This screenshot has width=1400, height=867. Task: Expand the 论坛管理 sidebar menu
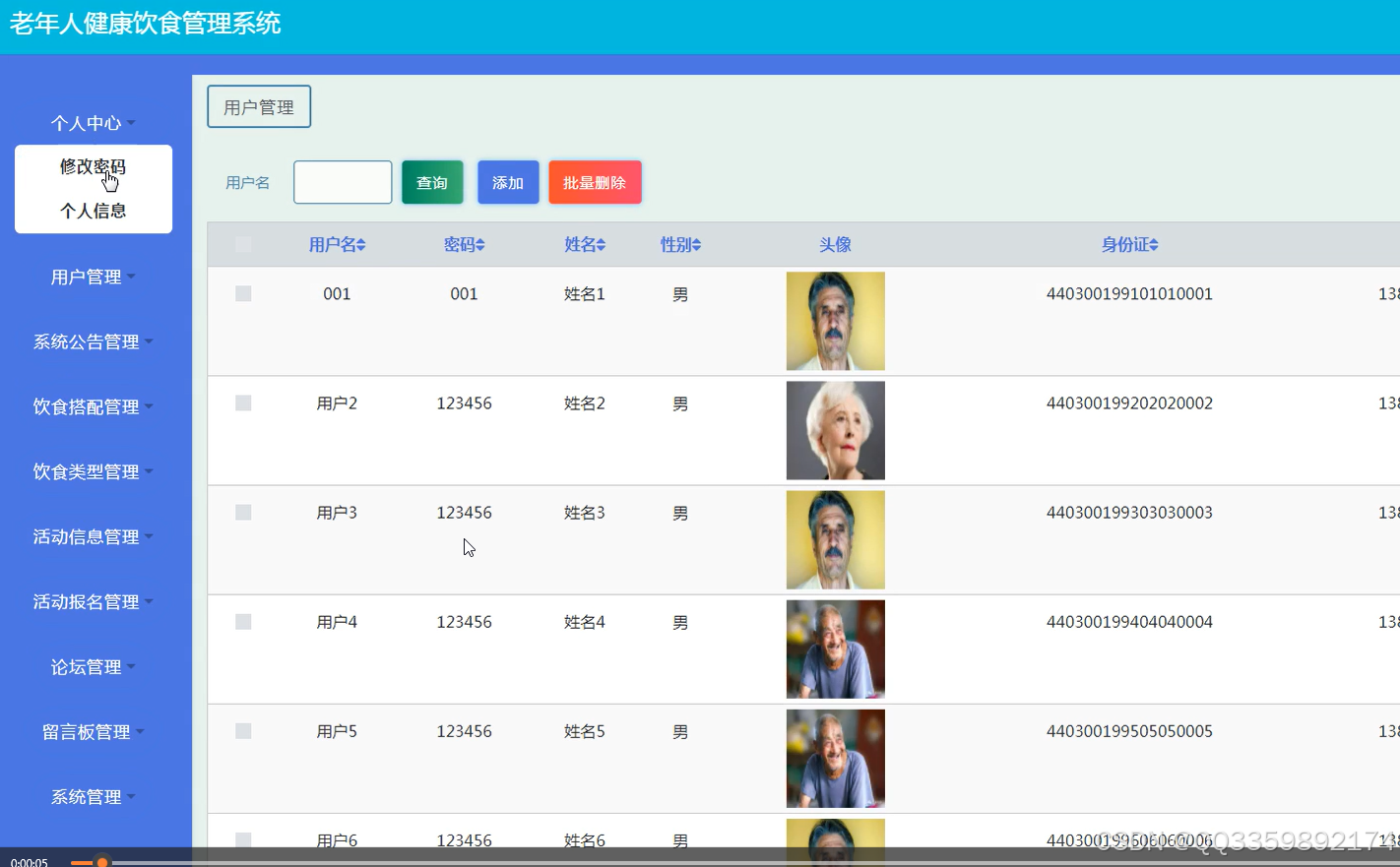pyautogui.click(x=94, y=667)
